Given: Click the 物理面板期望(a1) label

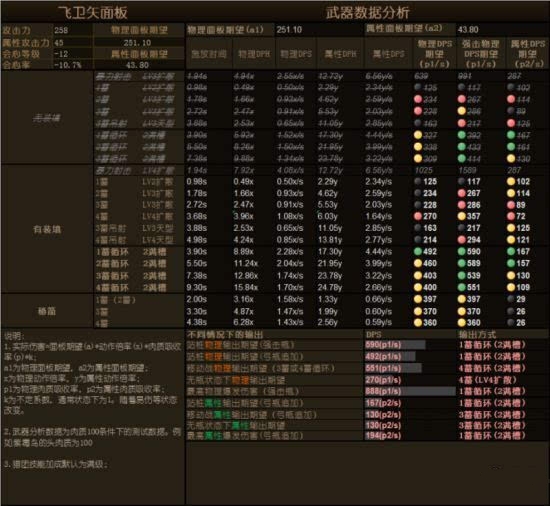Looking at the screenshot, I should point(225,30).
